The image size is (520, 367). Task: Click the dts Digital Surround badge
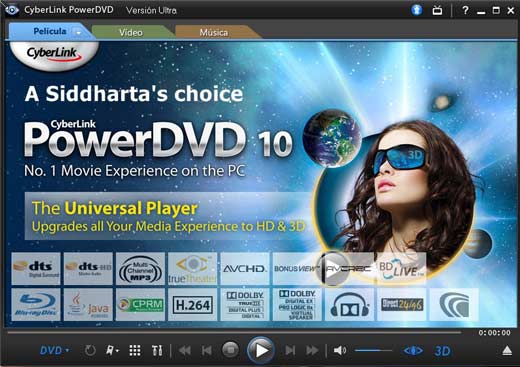36,269
